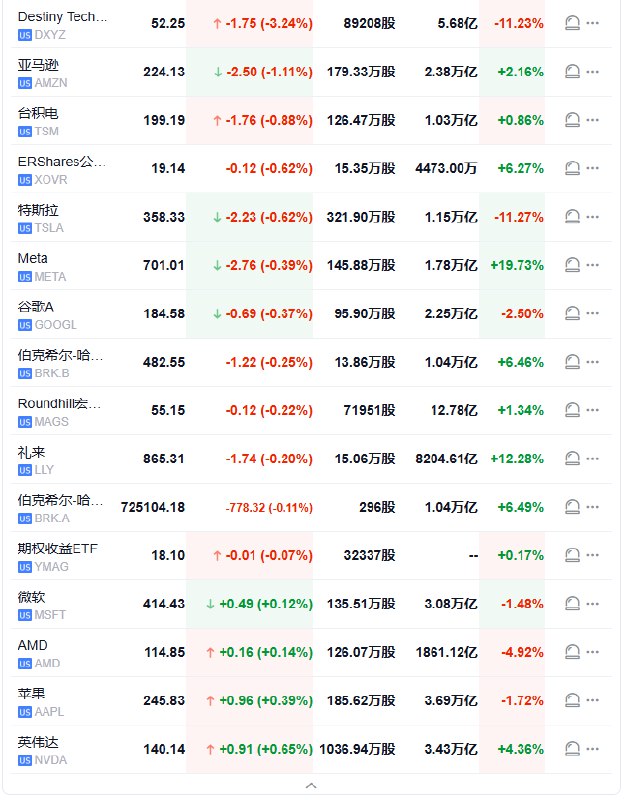Set alert bell for GOOGL row

[x=572, y=313]
